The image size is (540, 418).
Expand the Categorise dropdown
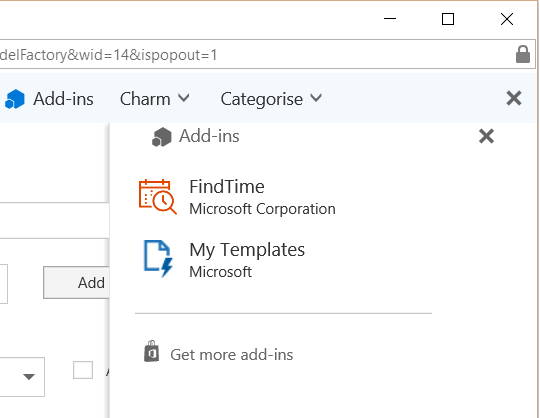[x=271, y=99]
